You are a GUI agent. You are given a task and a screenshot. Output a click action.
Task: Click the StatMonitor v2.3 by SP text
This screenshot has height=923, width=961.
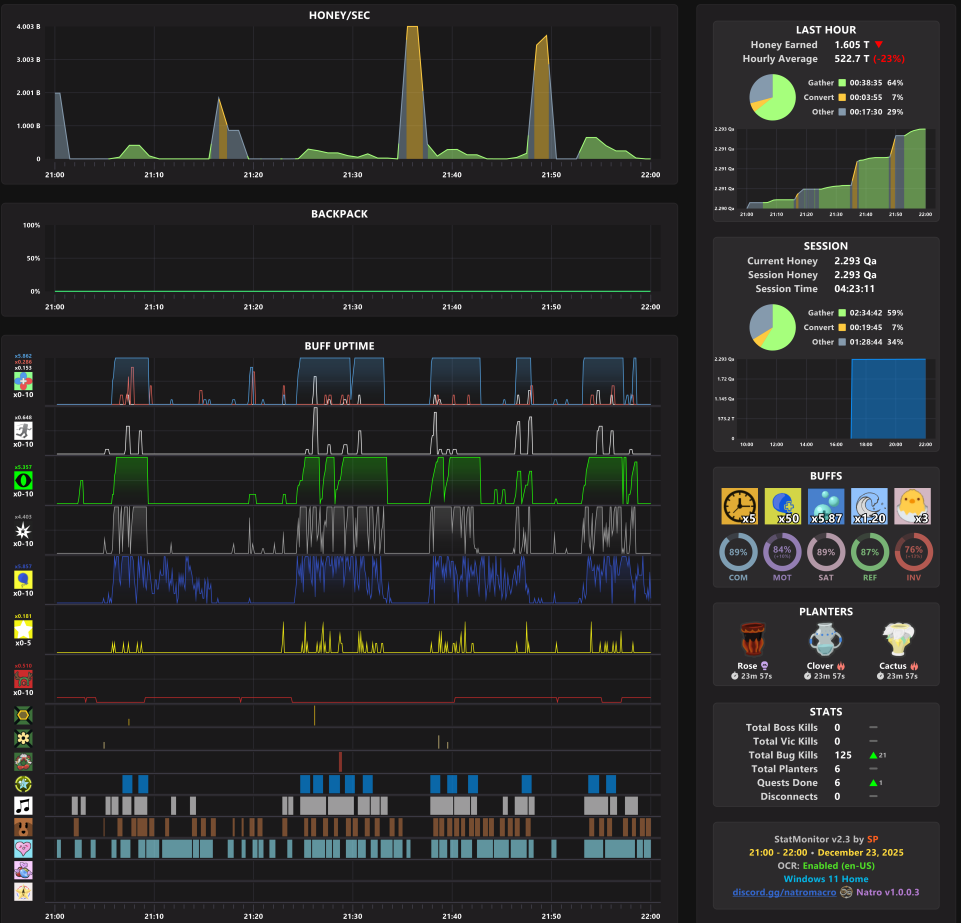pos(826,839)
